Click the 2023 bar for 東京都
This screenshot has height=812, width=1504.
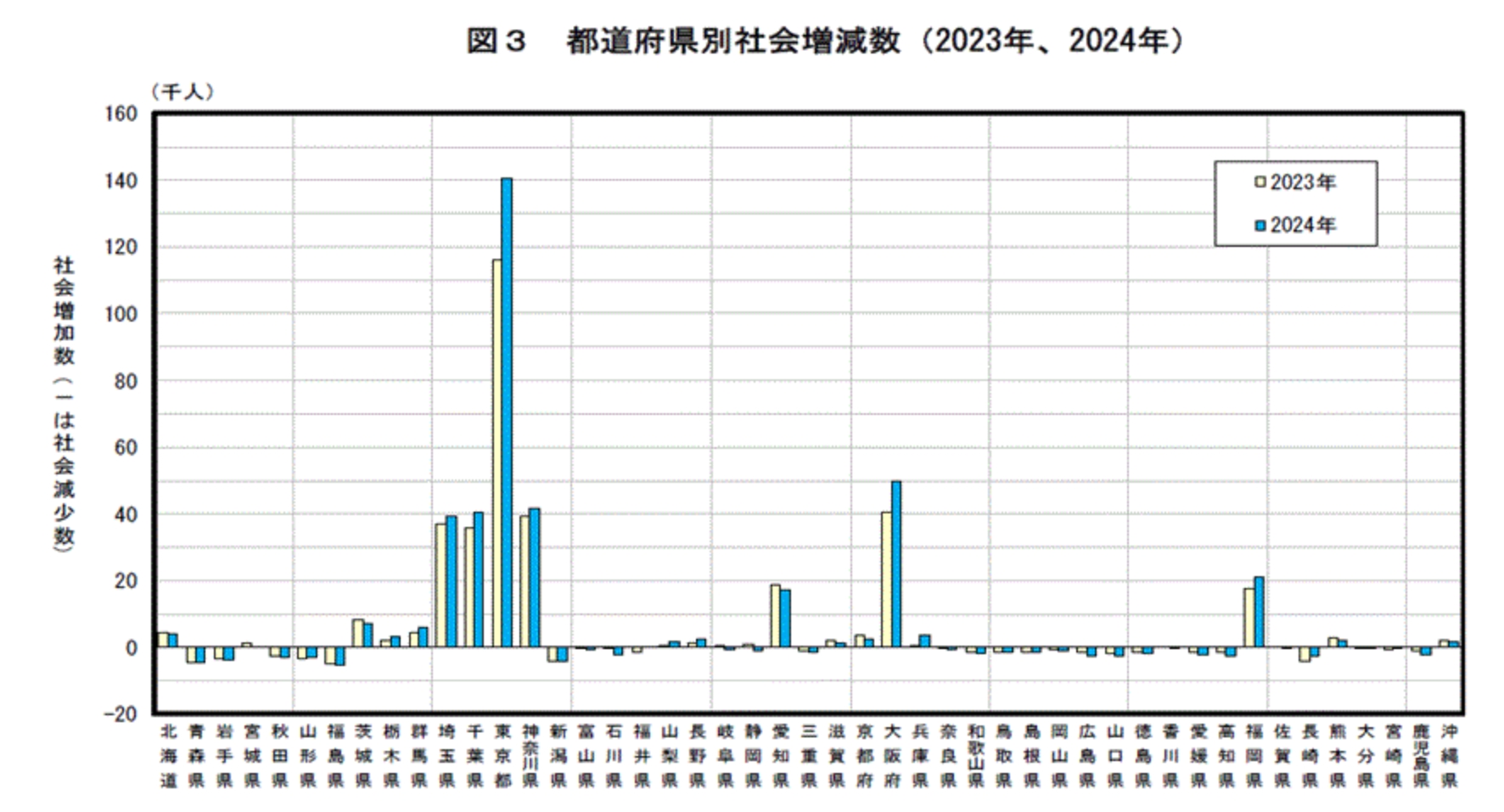497,453
